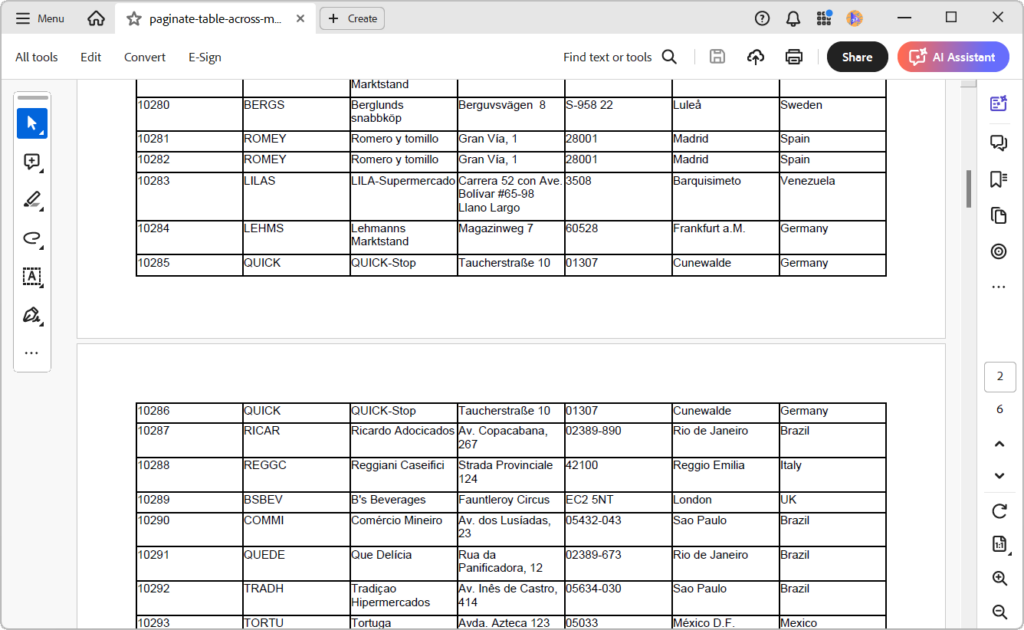Select the Selection tool in the left toolbar
Screen dimensions: 1024x630
(31, 123)
